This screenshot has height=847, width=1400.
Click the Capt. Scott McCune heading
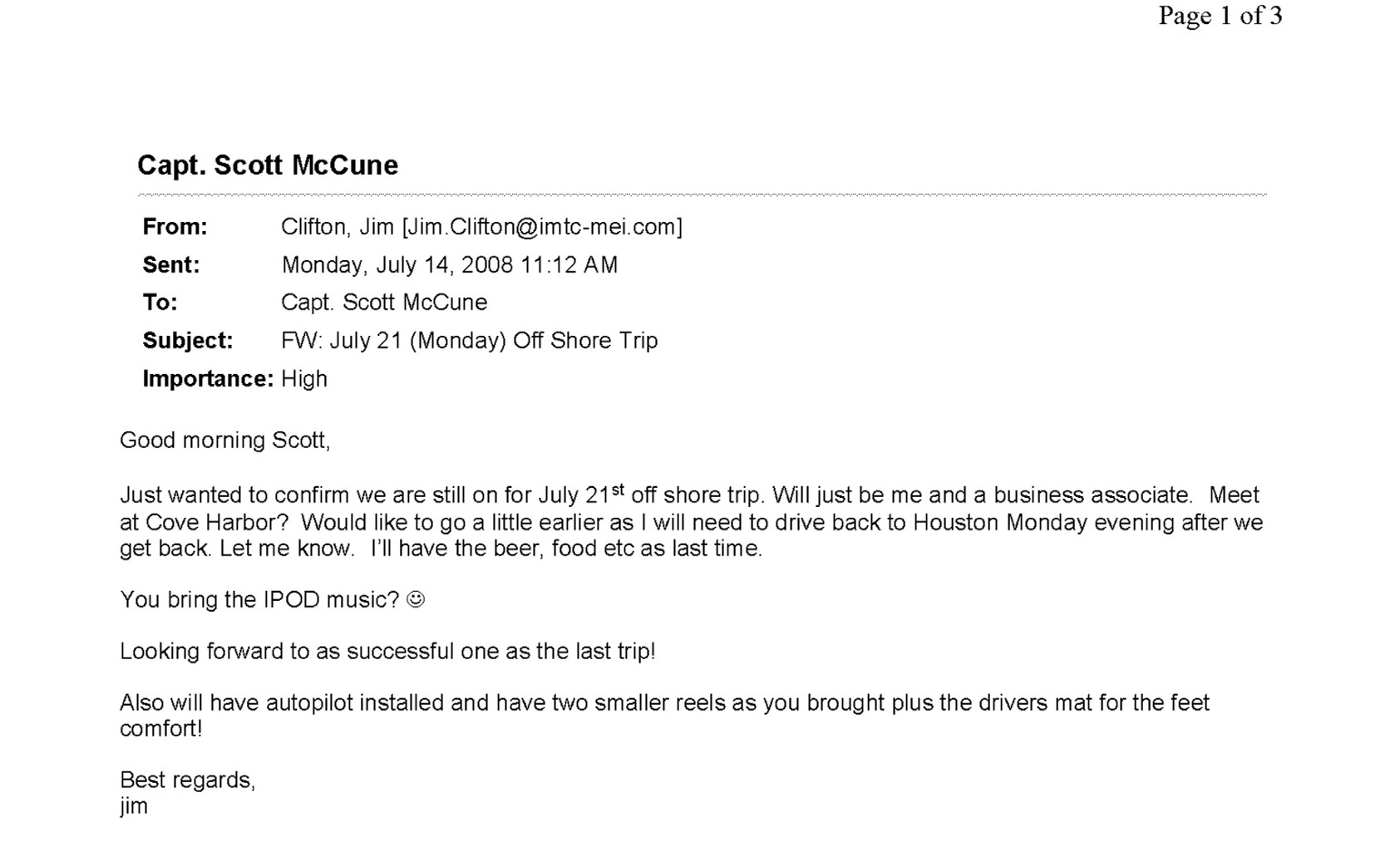268,165
